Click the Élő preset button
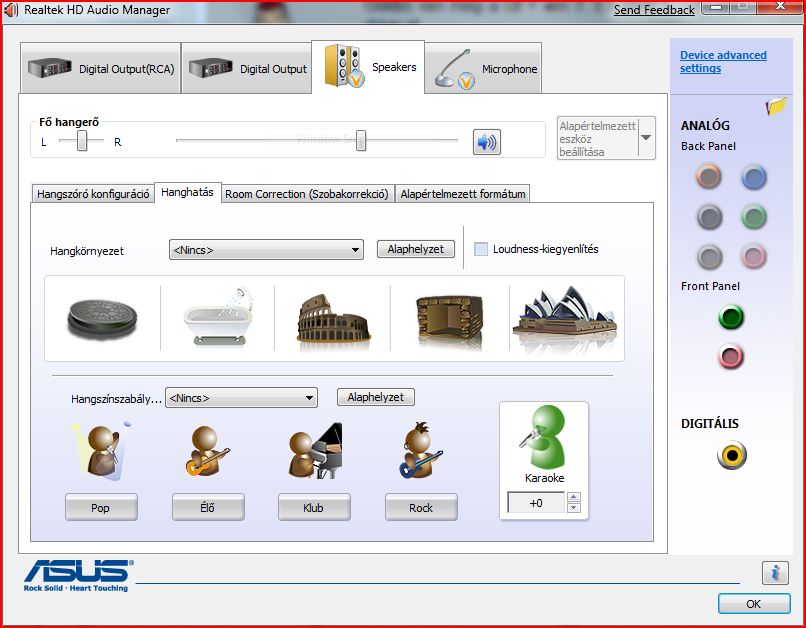 tap(208, 507)
